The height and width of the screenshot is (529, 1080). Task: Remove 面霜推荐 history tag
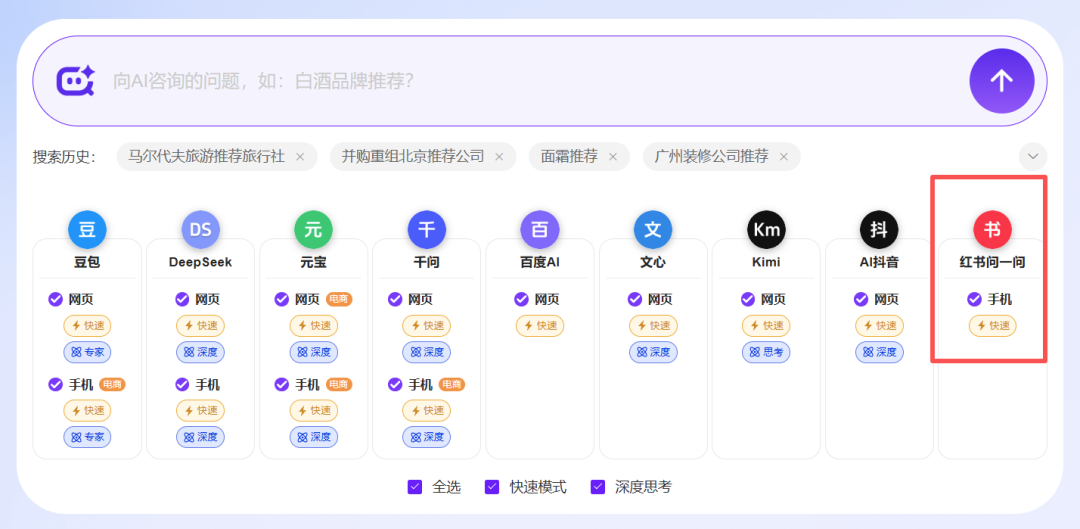(612, 157)
